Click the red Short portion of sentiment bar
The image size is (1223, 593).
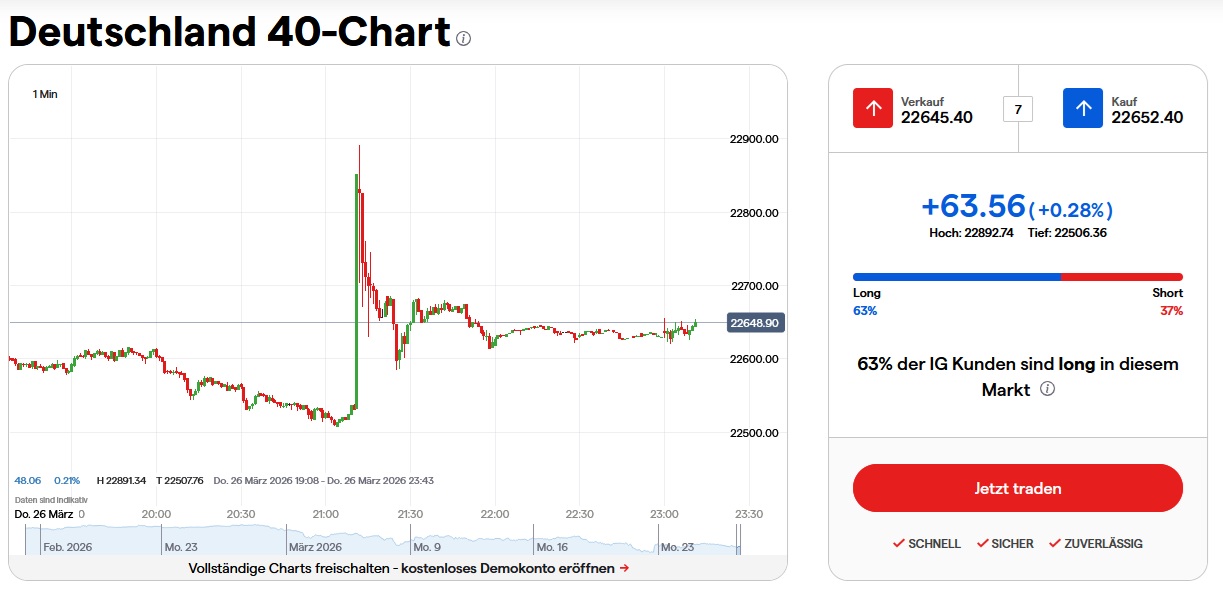(1121, 277)
